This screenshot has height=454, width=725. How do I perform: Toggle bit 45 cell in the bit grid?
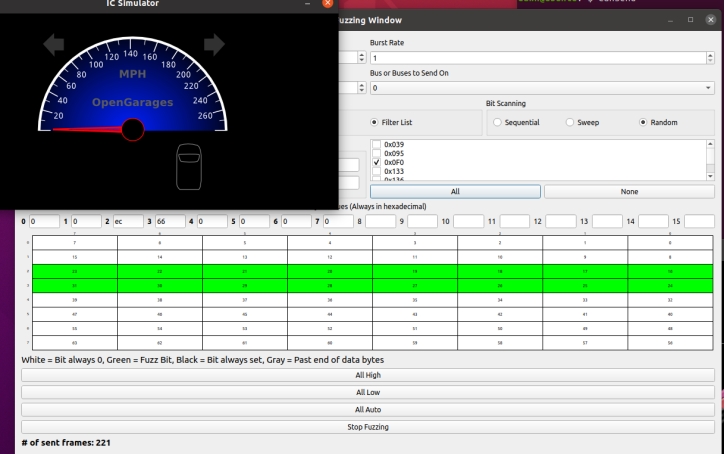pyautogui.click(x=245, y=314)
